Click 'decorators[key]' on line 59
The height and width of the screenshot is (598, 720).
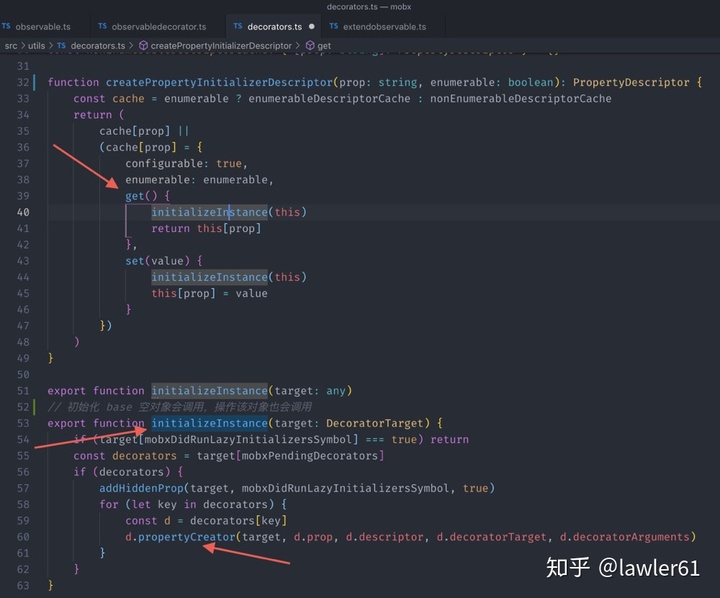[x=238, y=521]
